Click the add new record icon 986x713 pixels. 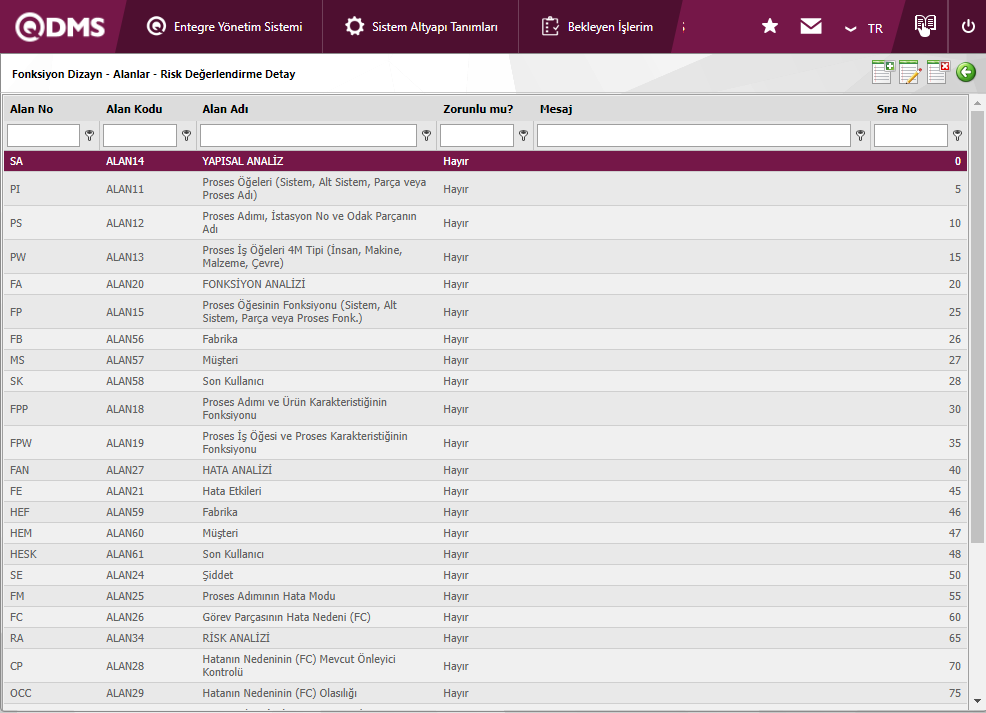[883, 72]
